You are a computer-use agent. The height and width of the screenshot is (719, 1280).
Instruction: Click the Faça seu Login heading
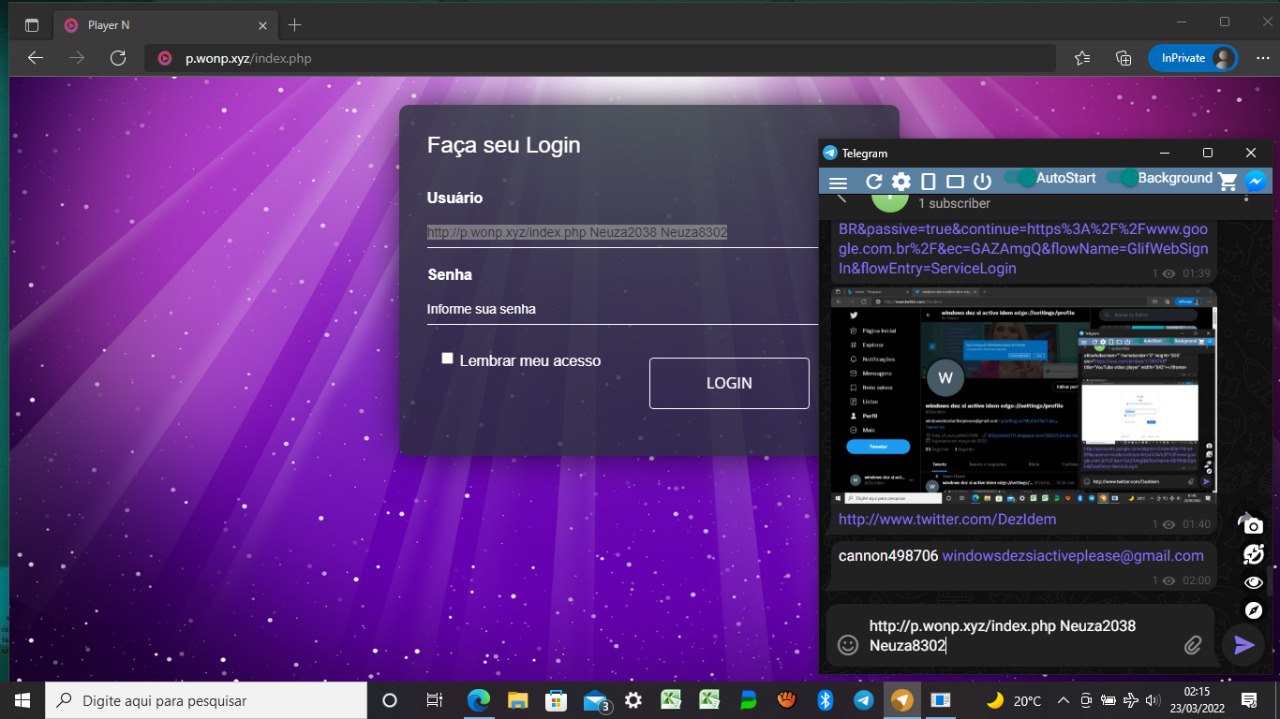pos(504,145)
